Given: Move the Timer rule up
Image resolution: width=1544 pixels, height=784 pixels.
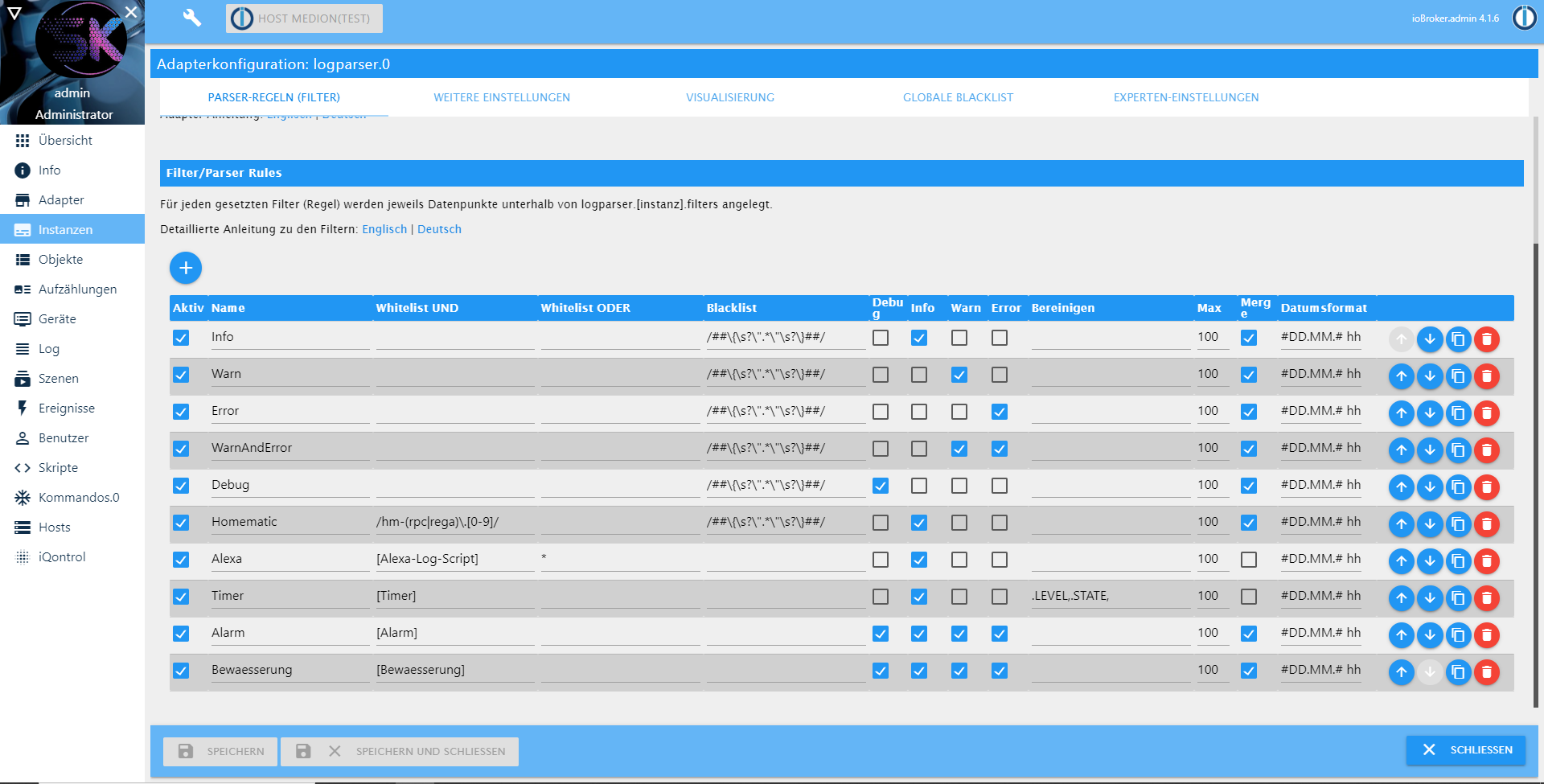Looking at the screenshot, I should pyautogui.click(x=1401, y=598).
